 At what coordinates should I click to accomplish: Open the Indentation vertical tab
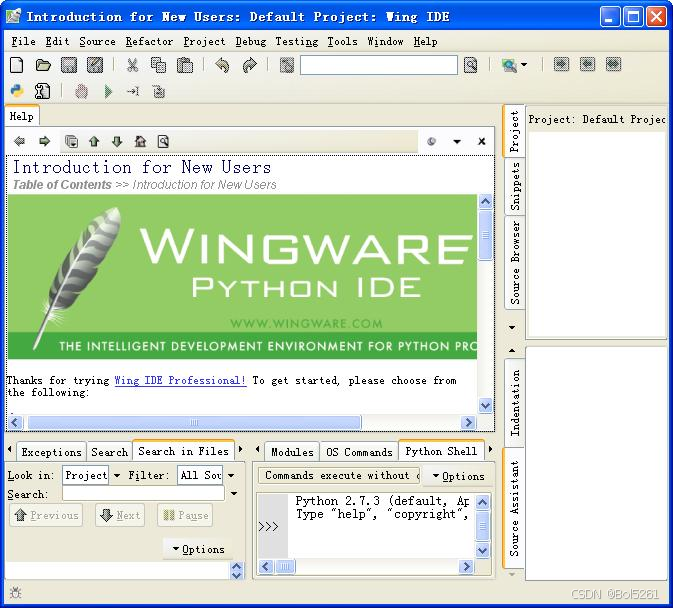pyautogui.click(x=515, y=403)
